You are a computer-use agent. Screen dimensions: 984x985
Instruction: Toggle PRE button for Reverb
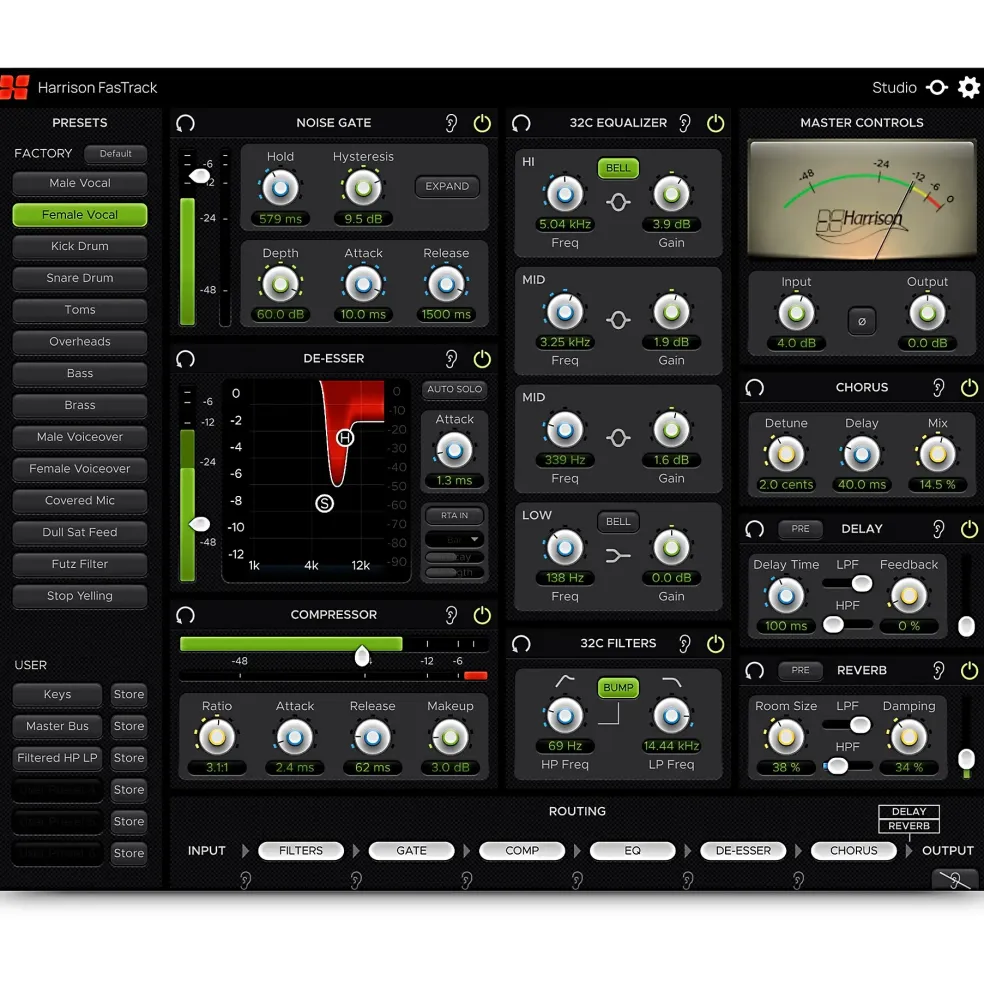801,670
